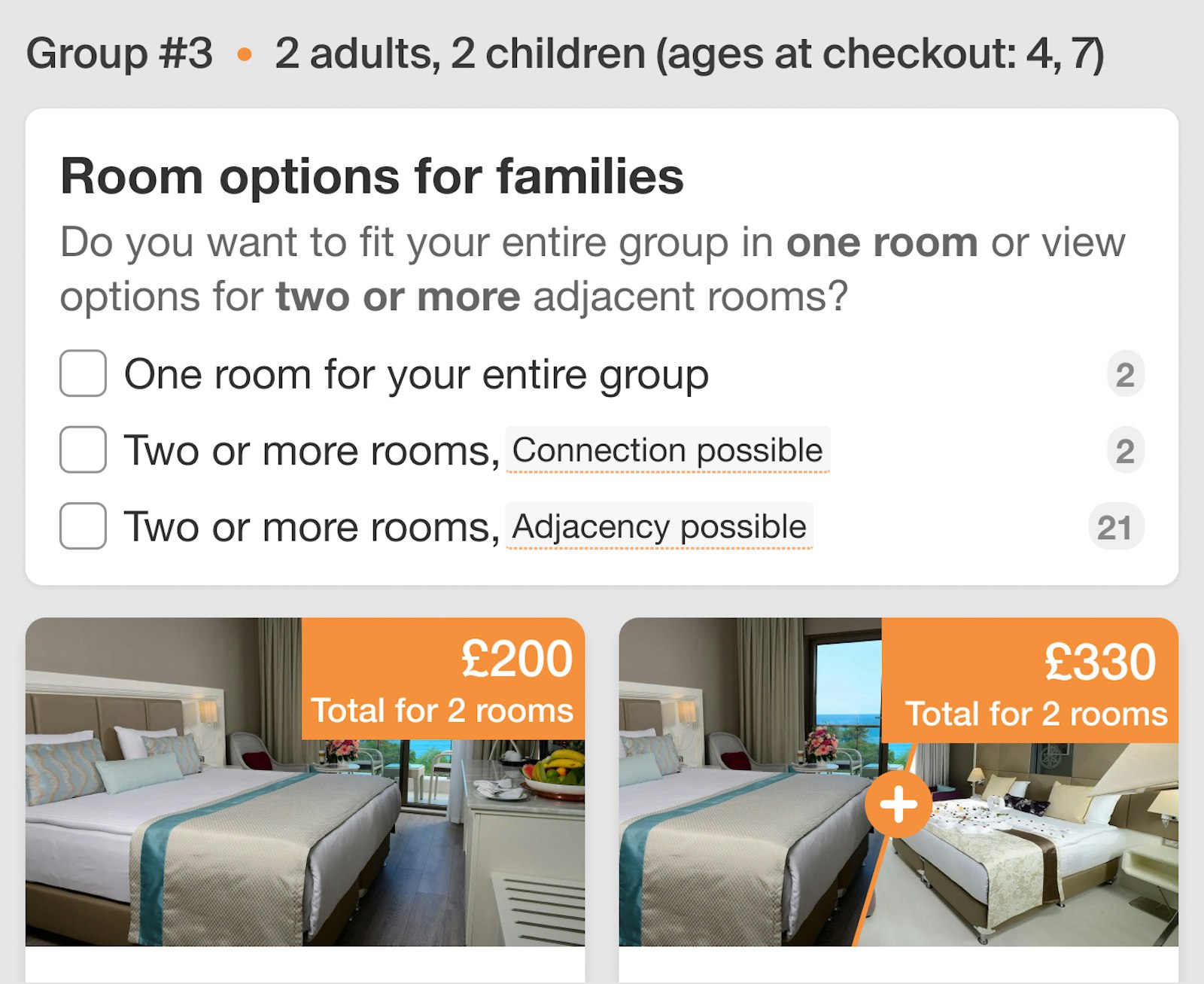The height and width of the screenshot is (984, 1204).
Task: Click the orange bullet dot beside Group #3
Action: point(244,54)
